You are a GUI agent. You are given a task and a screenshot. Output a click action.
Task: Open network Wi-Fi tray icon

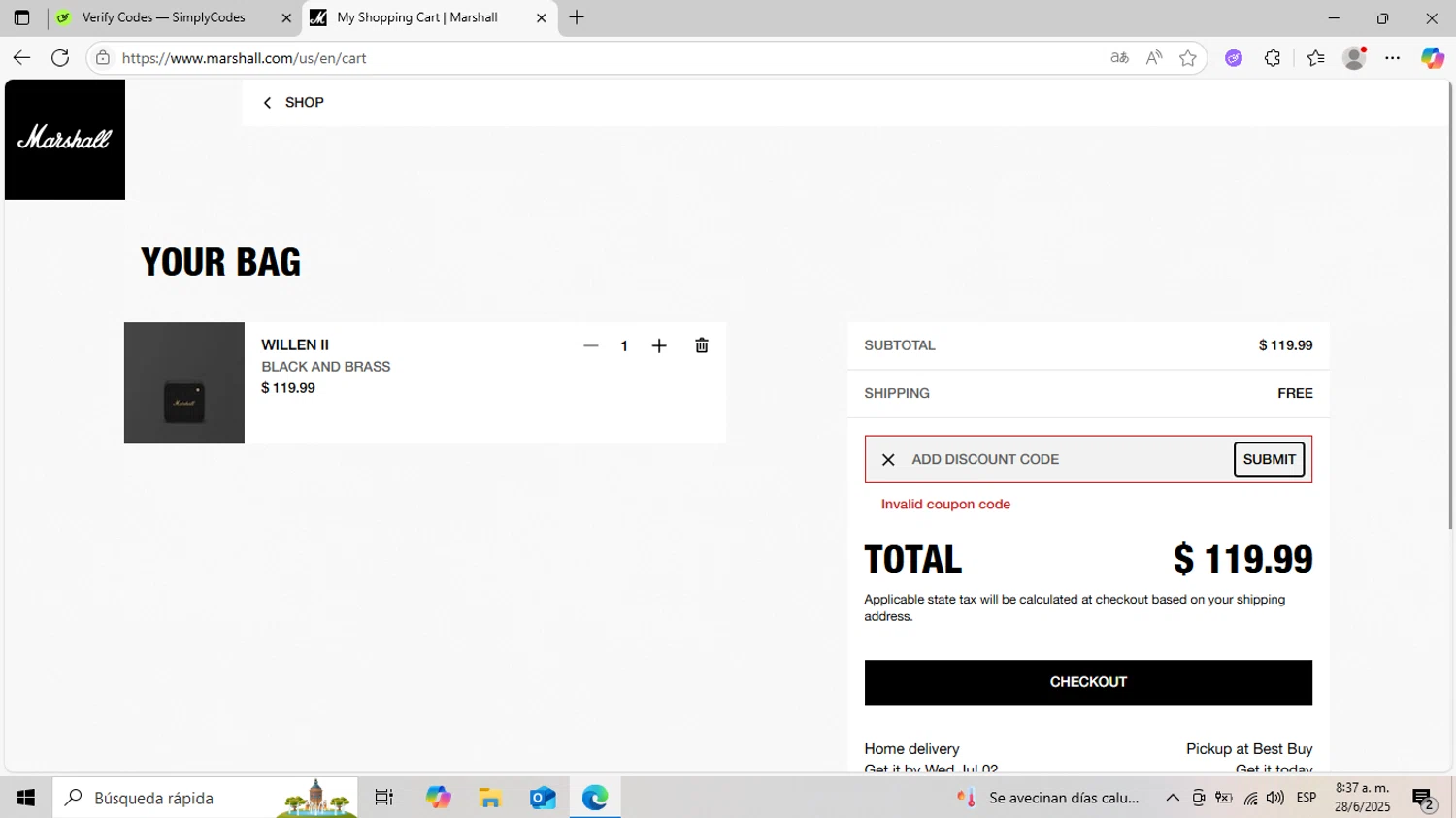1250,798
